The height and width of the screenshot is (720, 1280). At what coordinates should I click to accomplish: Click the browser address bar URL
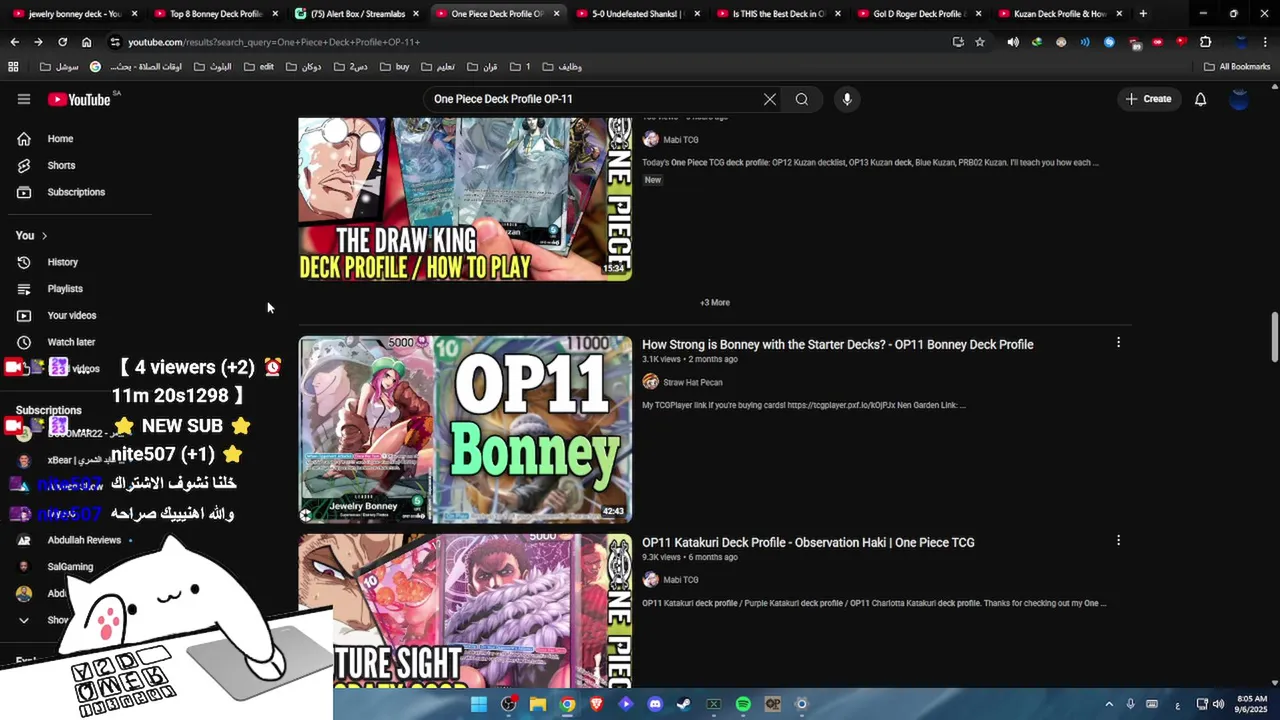pyautogui.click(x=274, y=42)
